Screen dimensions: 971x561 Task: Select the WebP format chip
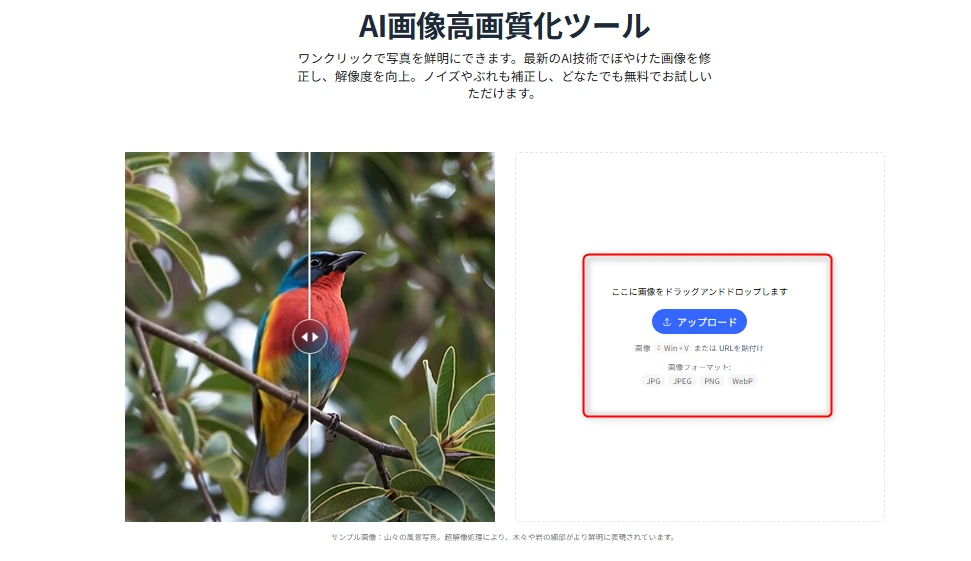point(742,381)
